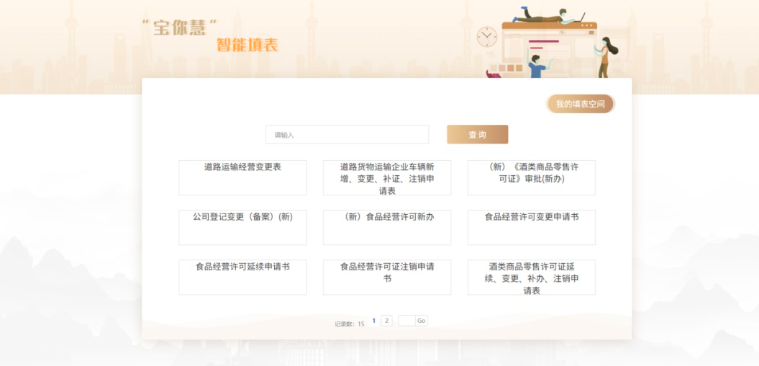Click the 宝你慧 智能填表 logo

[210, 35]
